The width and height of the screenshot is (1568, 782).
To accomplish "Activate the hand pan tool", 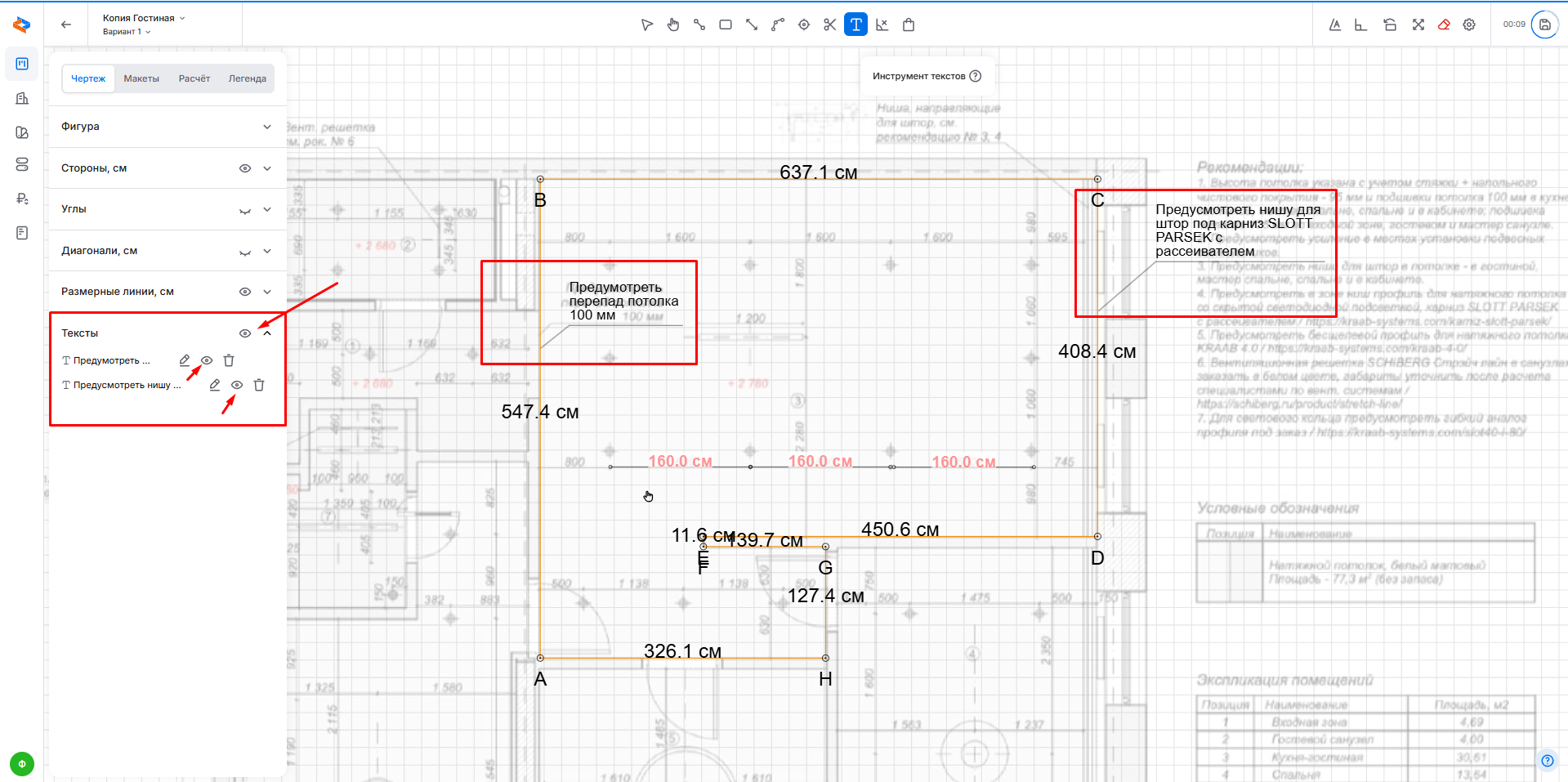I will [x=672, y=25].
